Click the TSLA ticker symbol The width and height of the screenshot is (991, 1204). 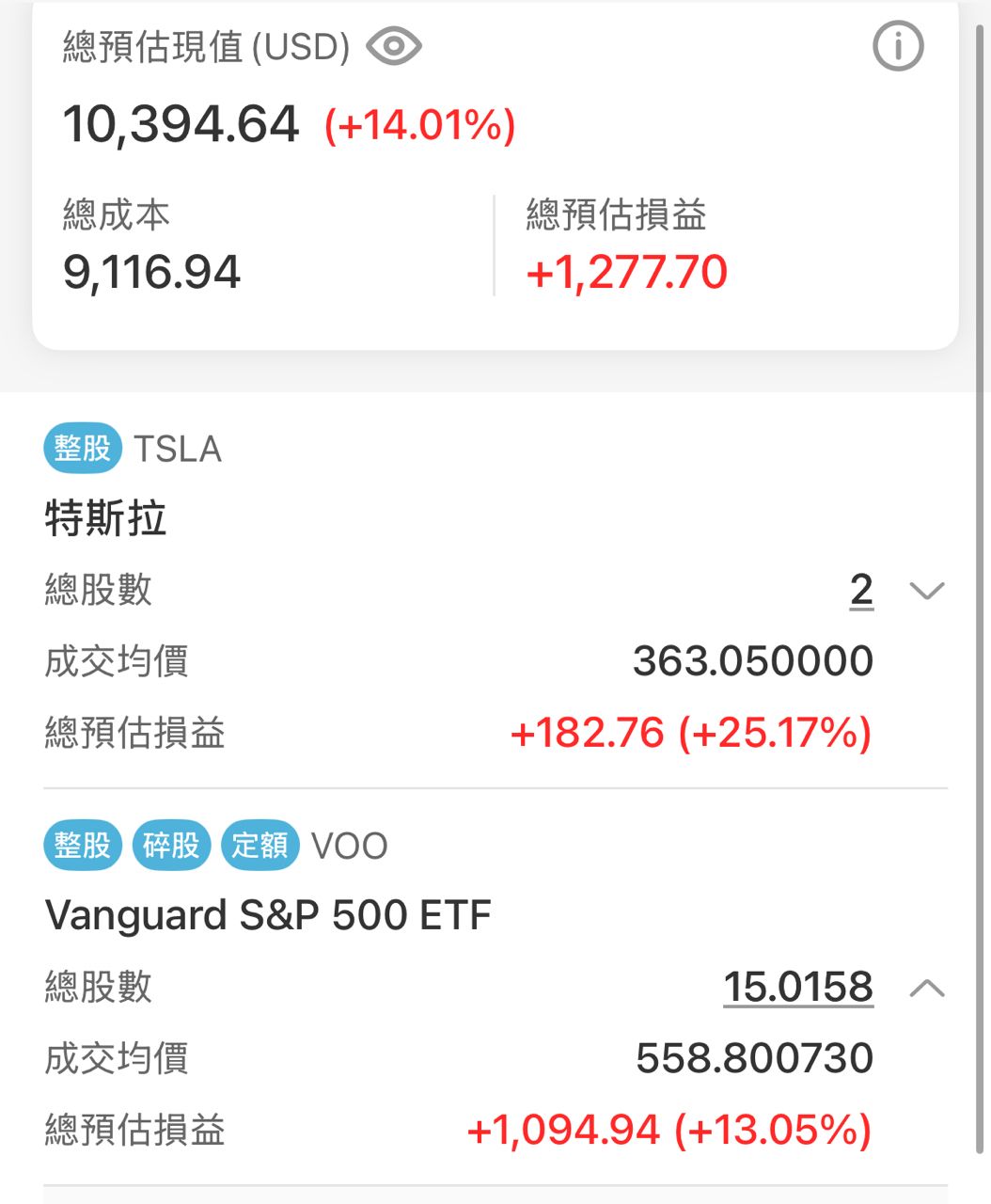pos(178,450)
